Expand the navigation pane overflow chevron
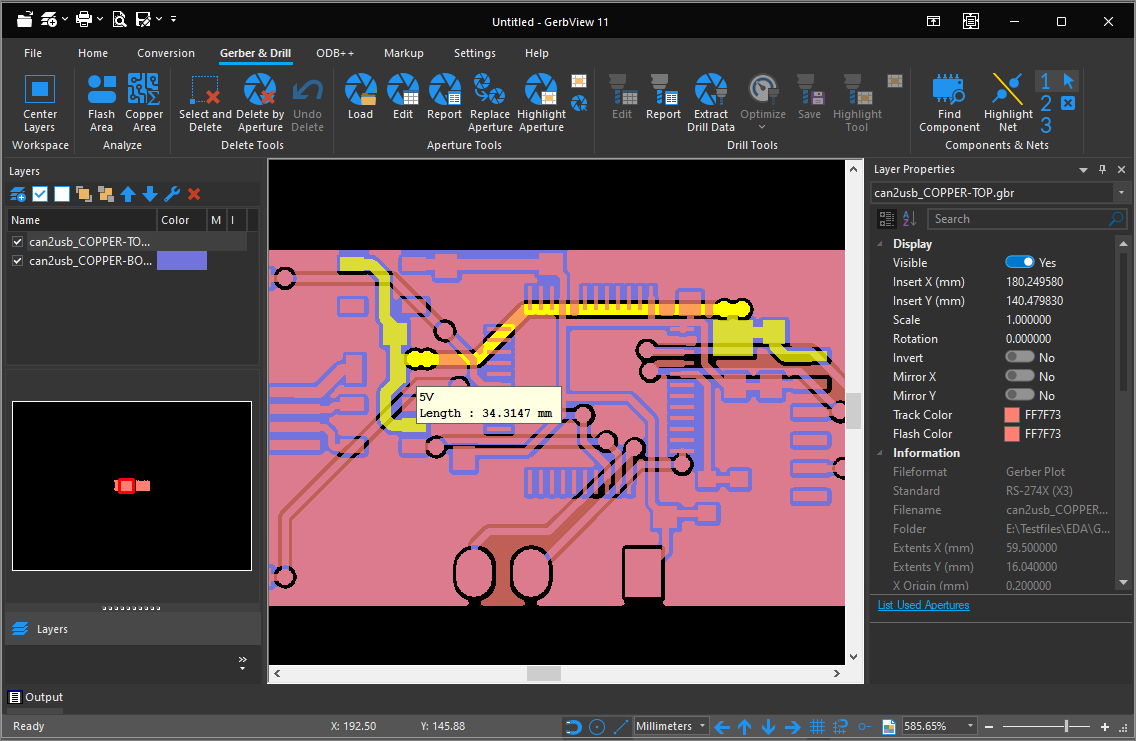This screenshot has height=741, width=1136. pyautogui.click(x=242, y=663)
